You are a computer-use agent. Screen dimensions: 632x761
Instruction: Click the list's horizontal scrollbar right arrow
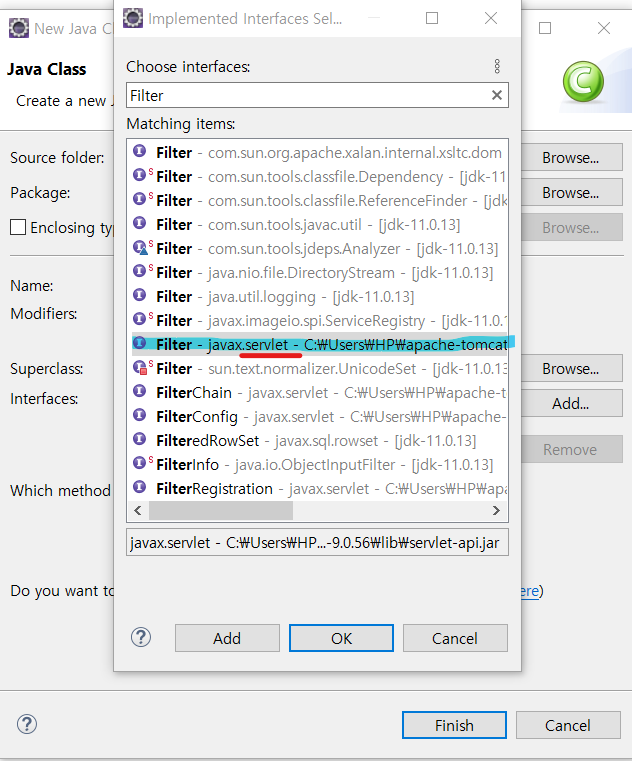coord(496,510)
